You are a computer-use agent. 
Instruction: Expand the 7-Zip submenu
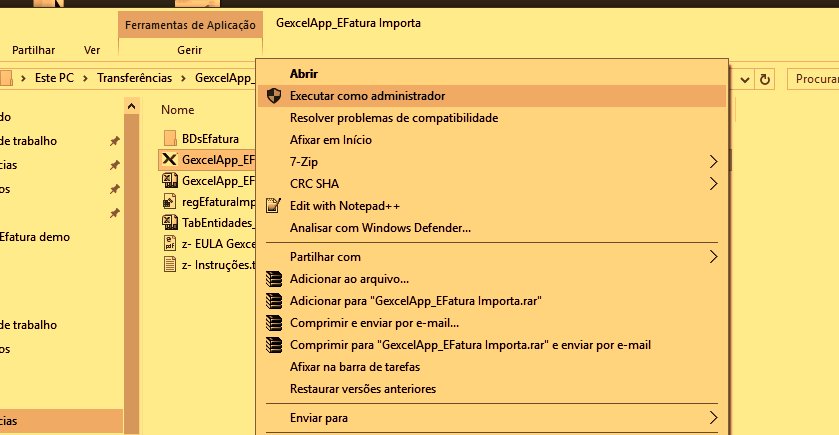click(713, 161)
